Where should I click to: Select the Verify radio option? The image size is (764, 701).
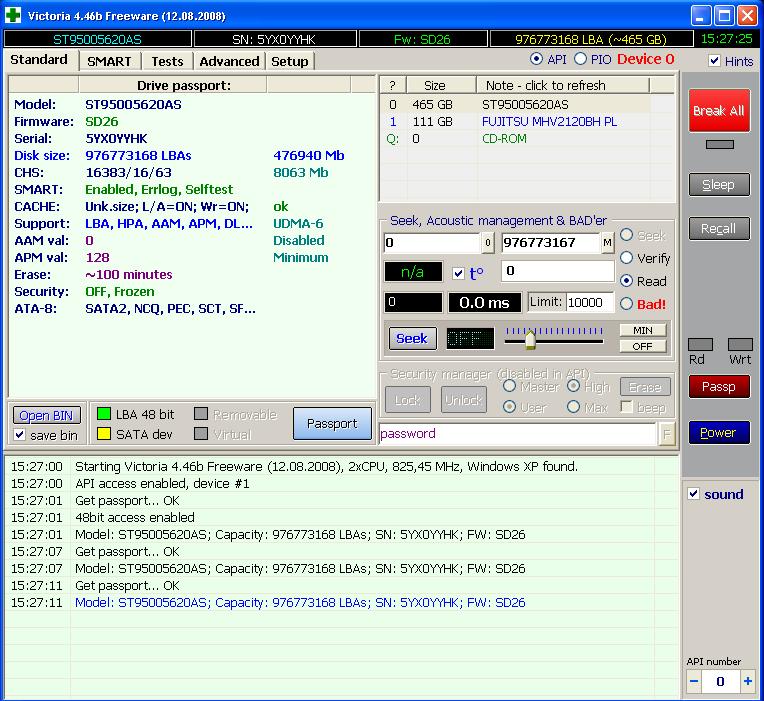pyautogui.click(x=627, y=258)
